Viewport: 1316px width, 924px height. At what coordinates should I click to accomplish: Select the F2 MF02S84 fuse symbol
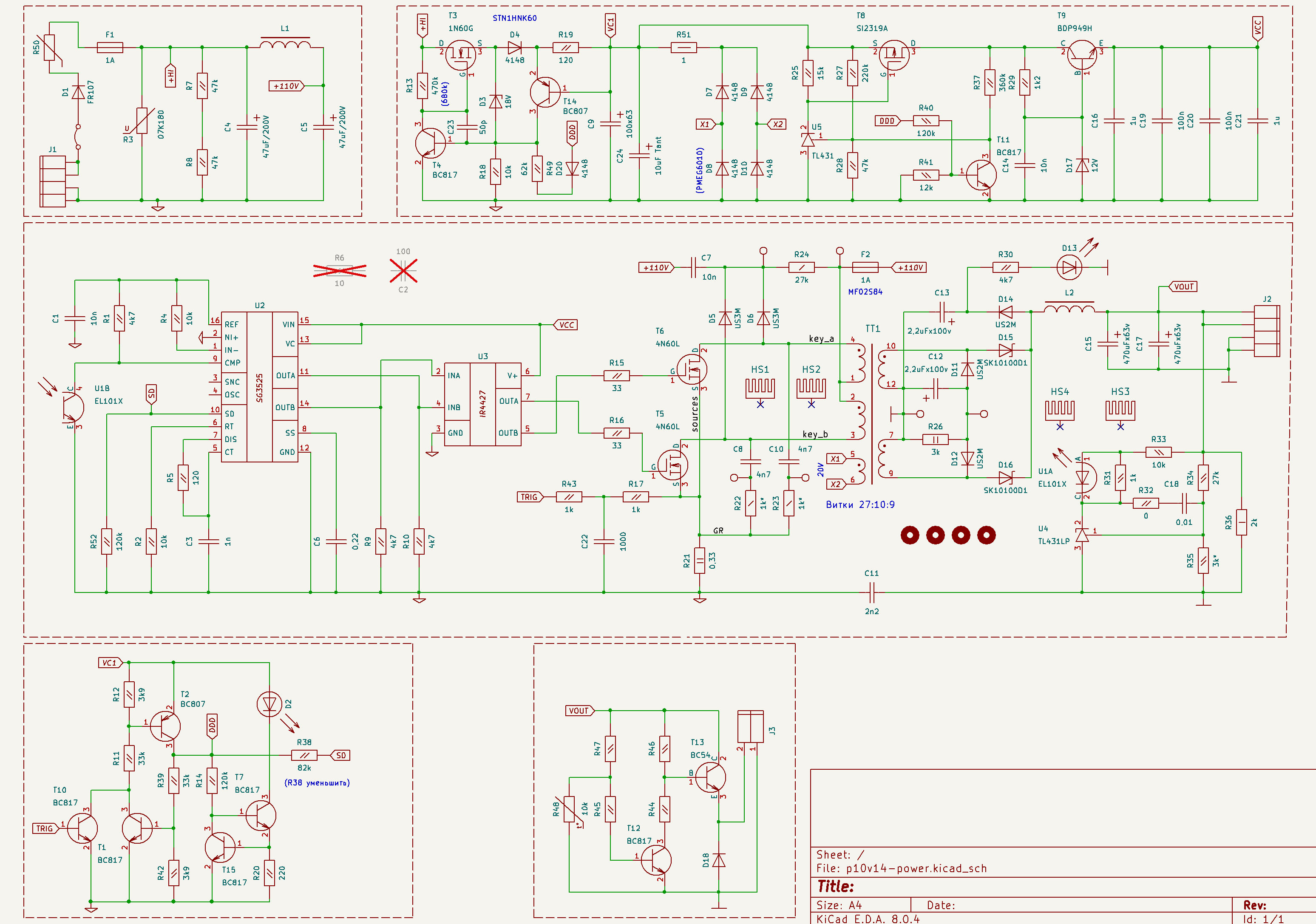point(865,267)
